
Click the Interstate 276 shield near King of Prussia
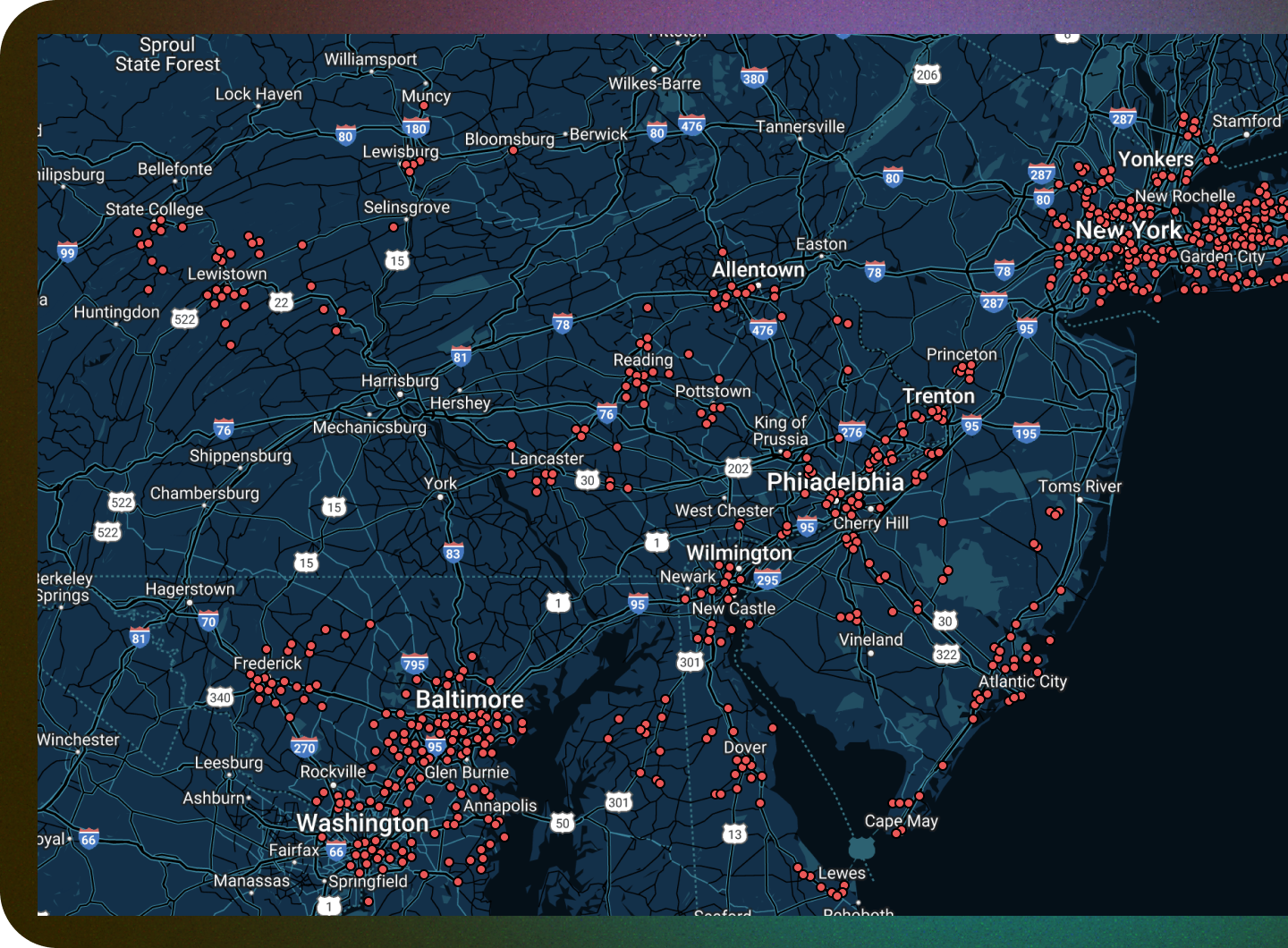point(852,432)
